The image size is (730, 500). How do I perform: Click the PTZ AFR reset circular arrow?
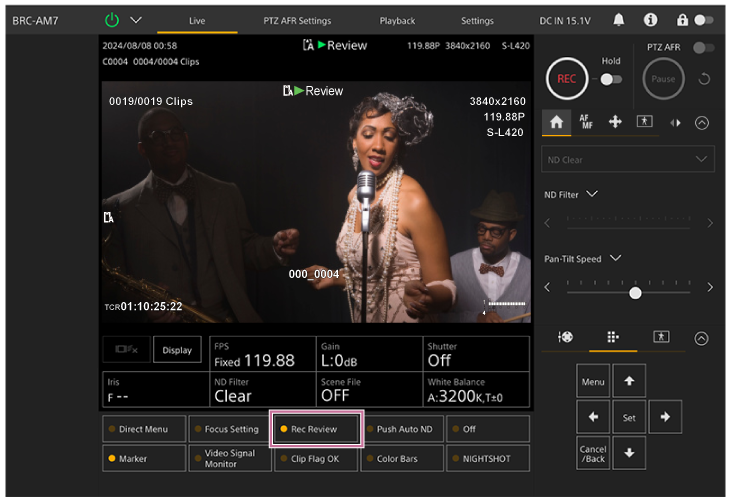[x=704, y=79]
